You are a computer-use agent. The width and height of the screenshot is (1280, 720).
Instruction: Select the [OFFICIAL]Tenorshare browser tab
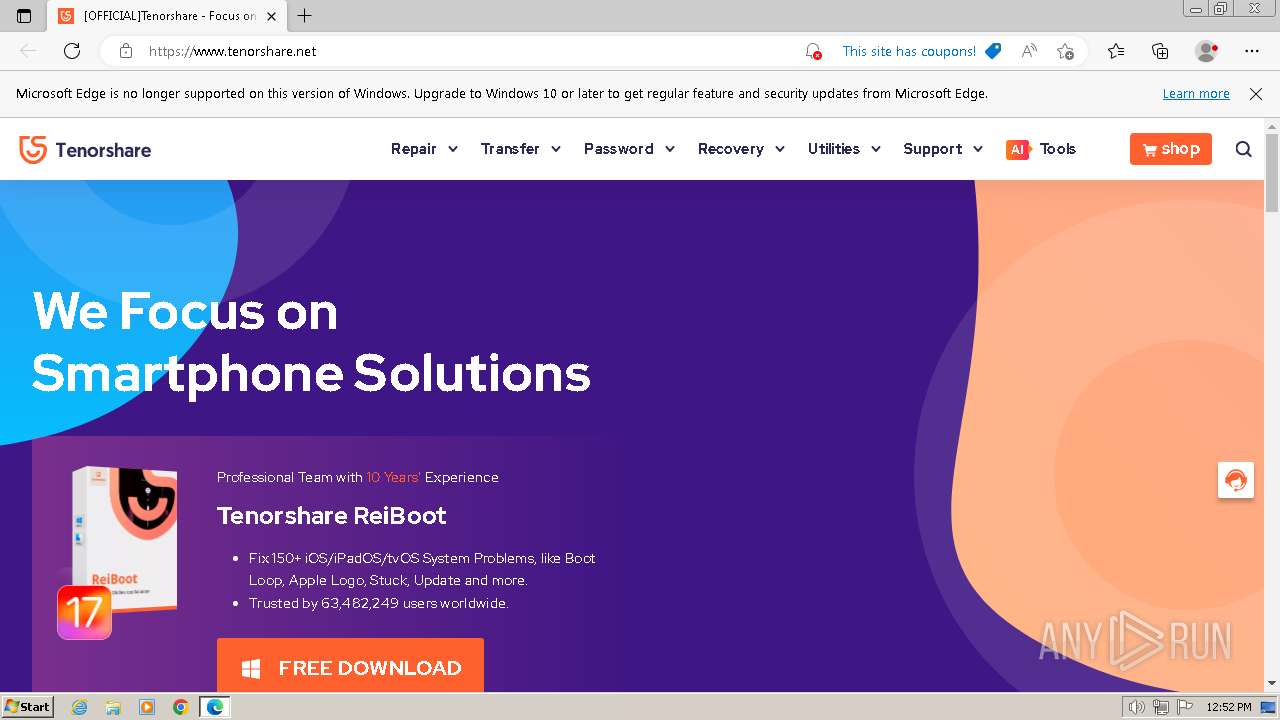pyautogui.click(x=165, y=16)
